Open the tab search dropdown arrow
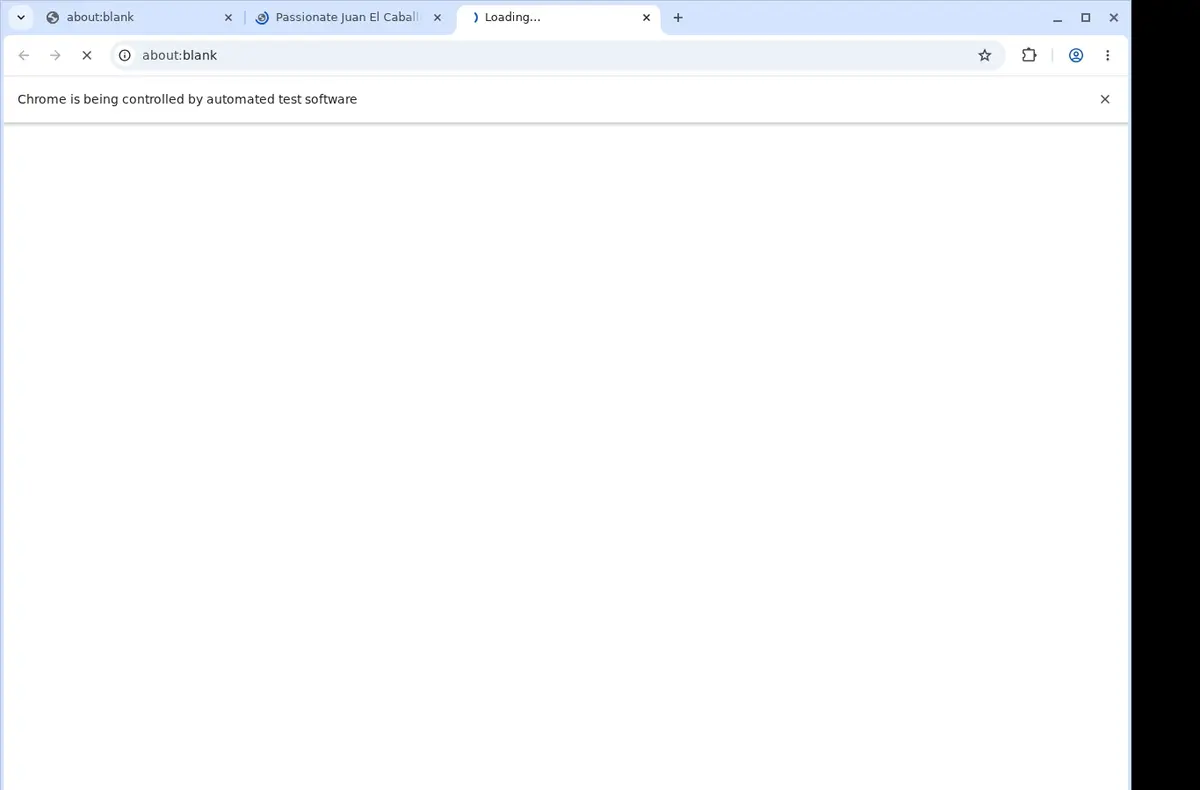Viewport: 1200px width, 790px height. tap(21, 17)
